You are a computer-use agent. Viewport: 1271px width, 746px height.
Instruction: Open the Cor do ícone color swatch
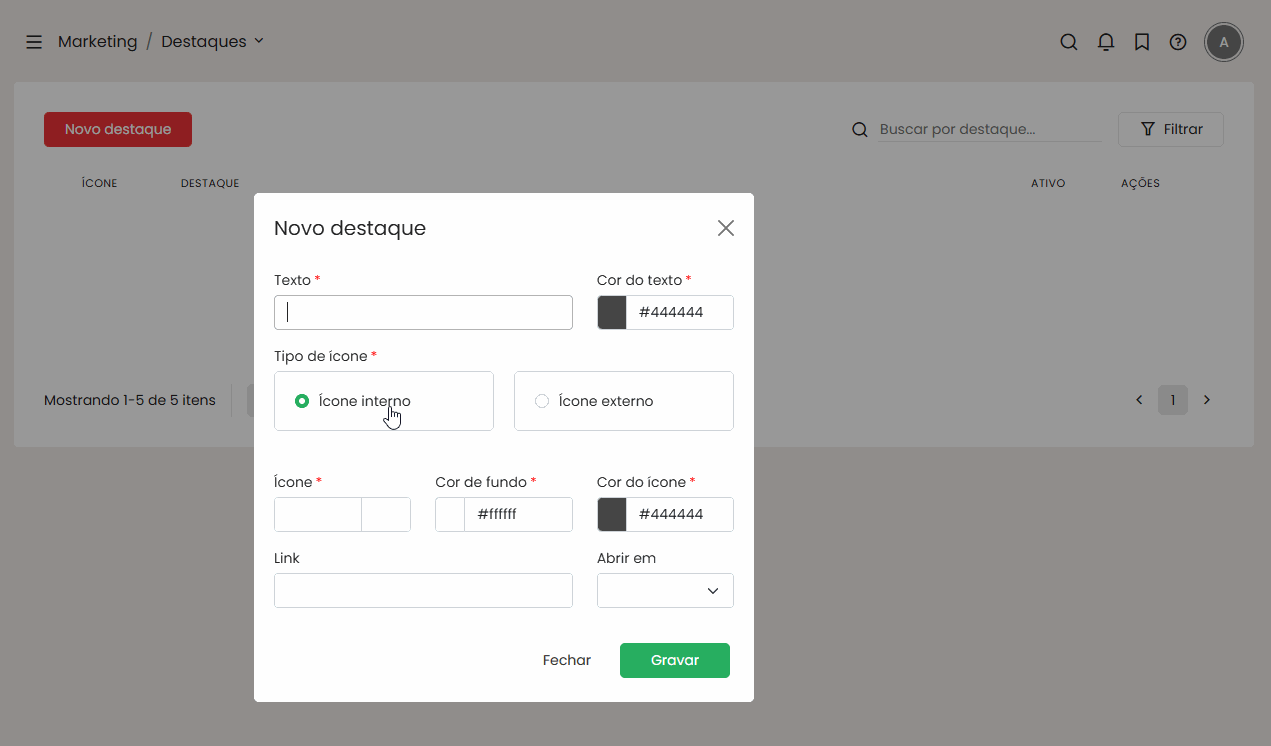click(612, 514)
